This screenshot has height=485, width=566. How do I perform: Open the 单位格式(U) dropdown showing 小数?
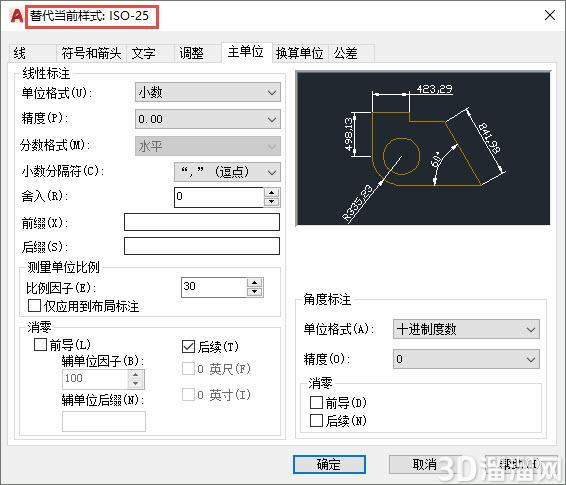click(x=208, y=92)
